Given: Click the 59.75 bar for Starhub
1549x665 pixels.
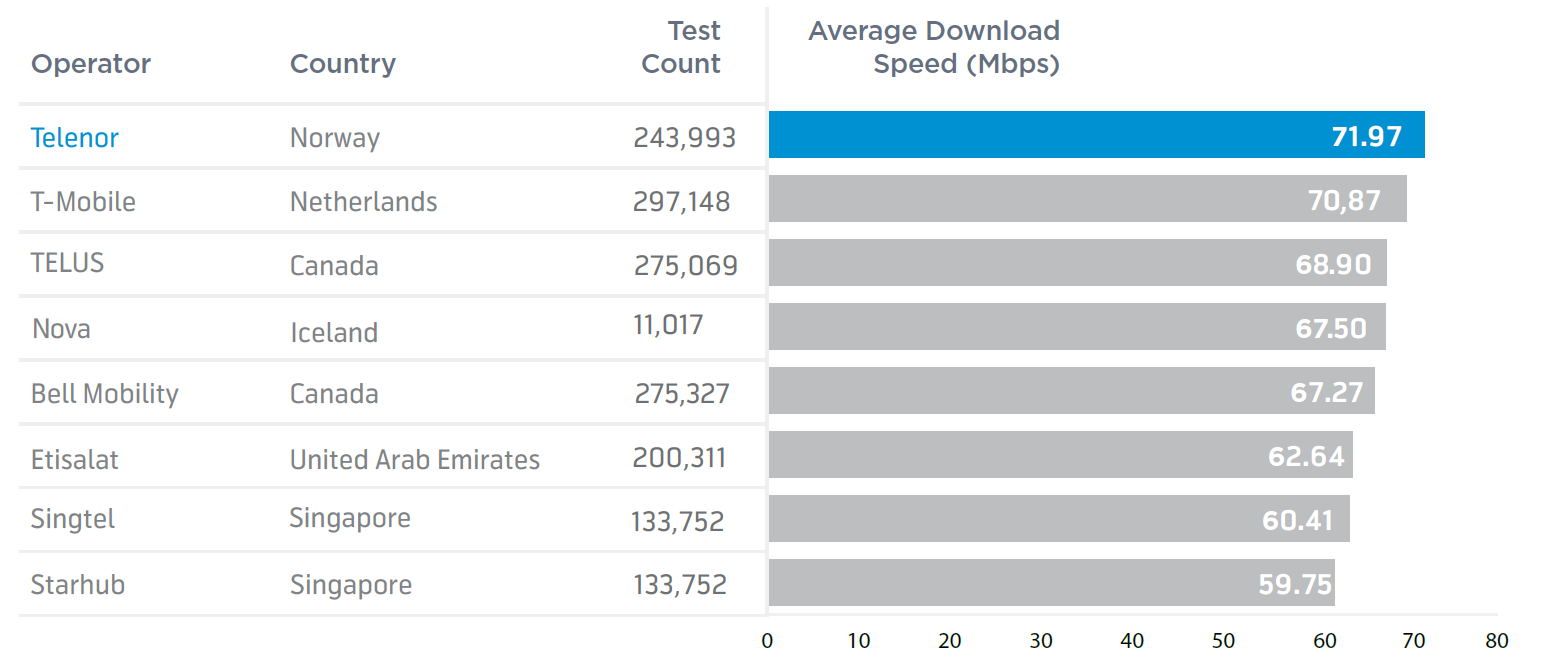Looking at the screenshot, I should (x=1051, y=583).
